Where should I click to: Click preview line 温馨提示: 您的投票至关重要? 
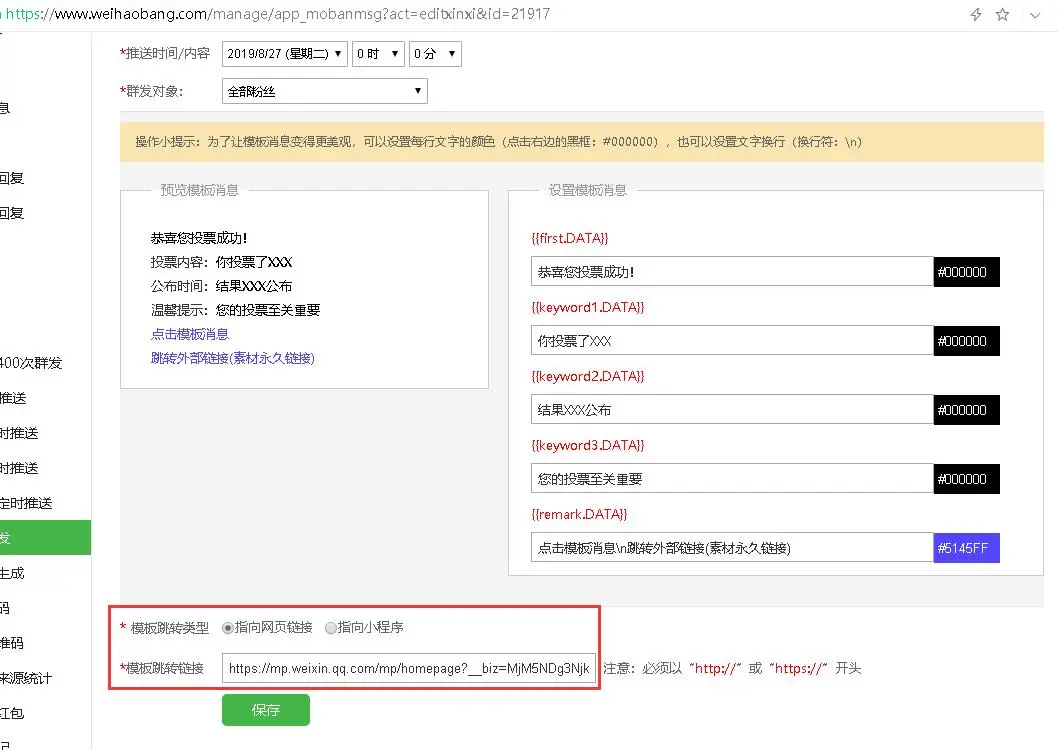[235, 310]
